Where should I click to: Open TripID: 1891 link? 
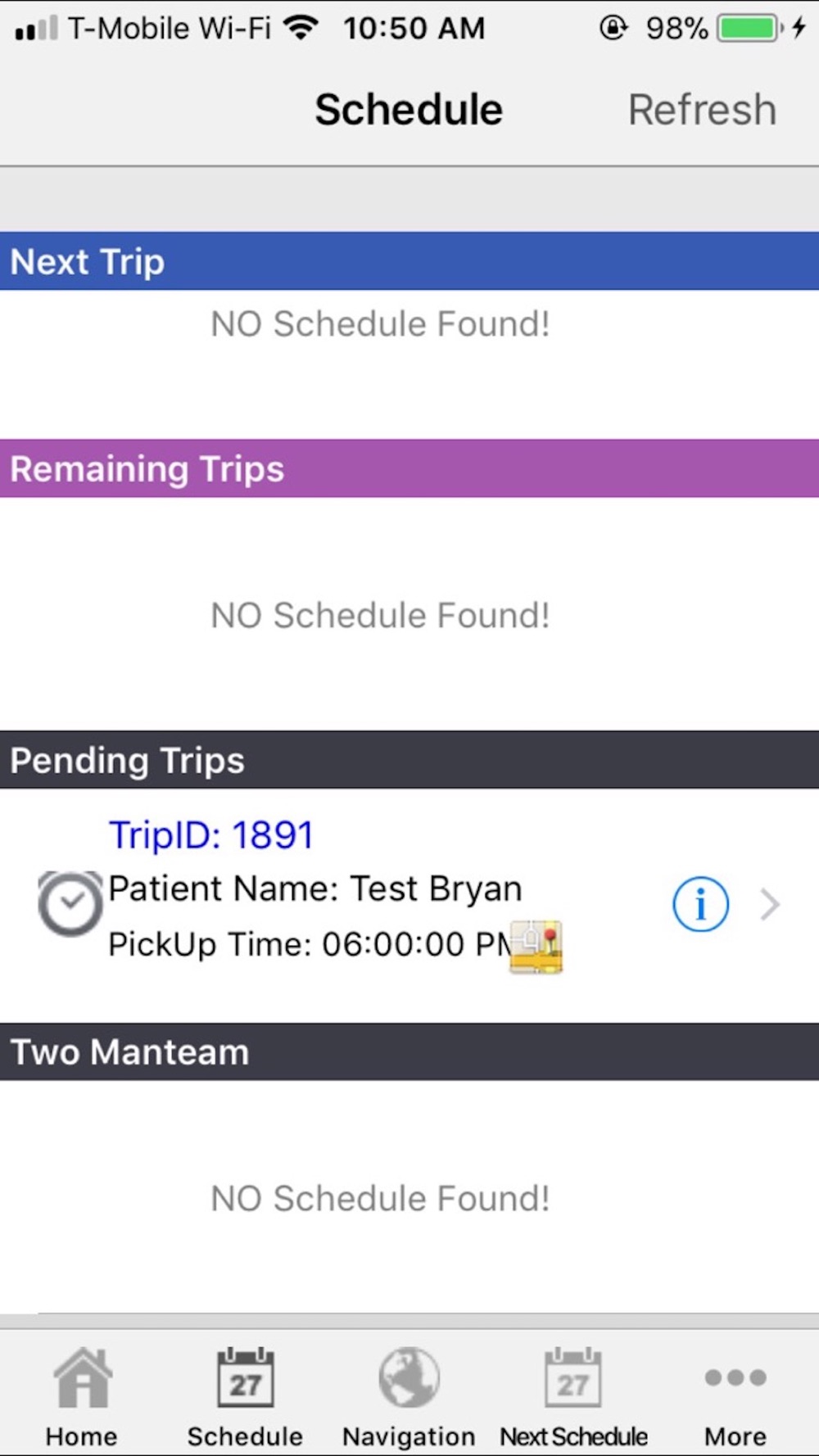point(211,835)
